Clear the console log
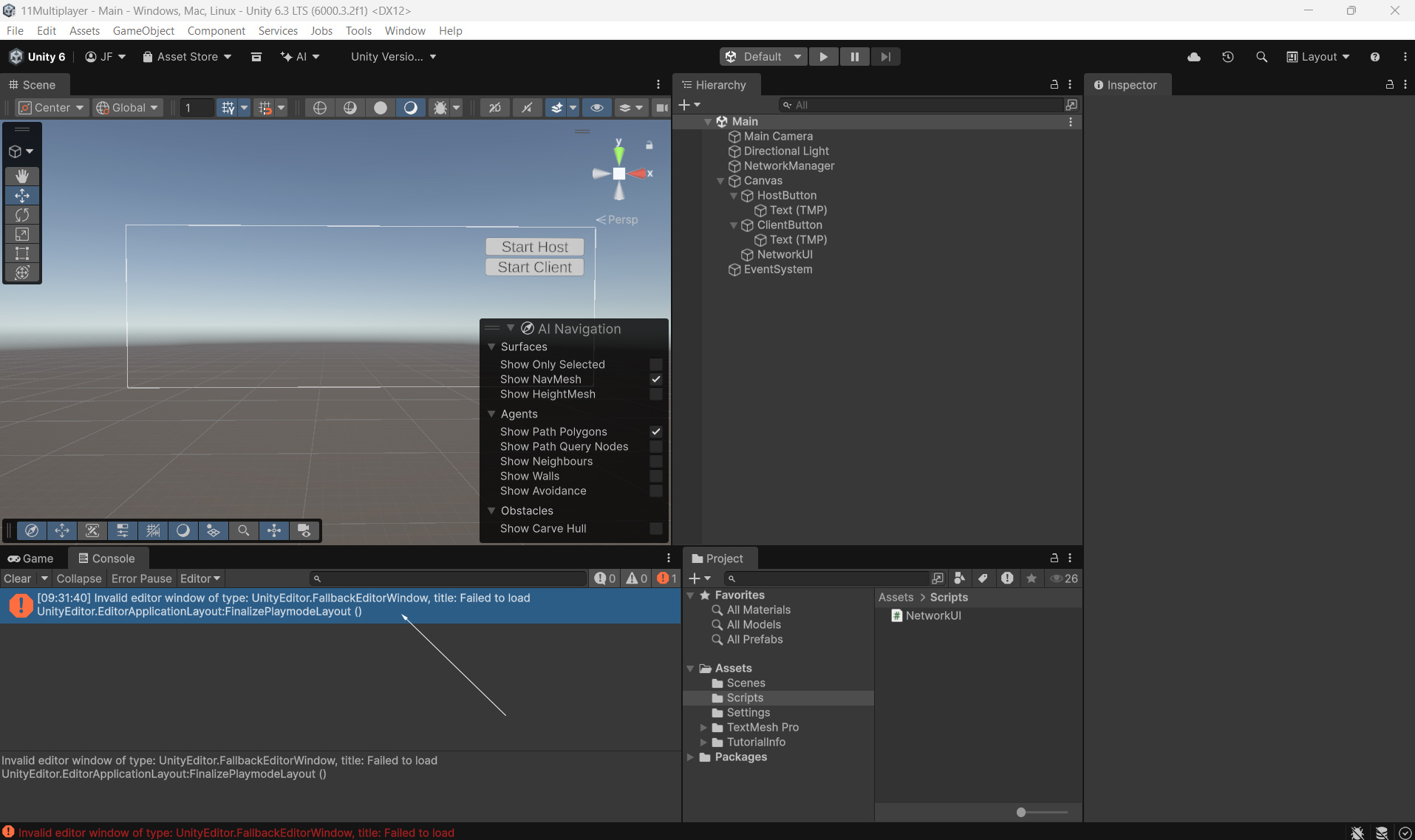1415x840 pixels. [x=18, y=578]
